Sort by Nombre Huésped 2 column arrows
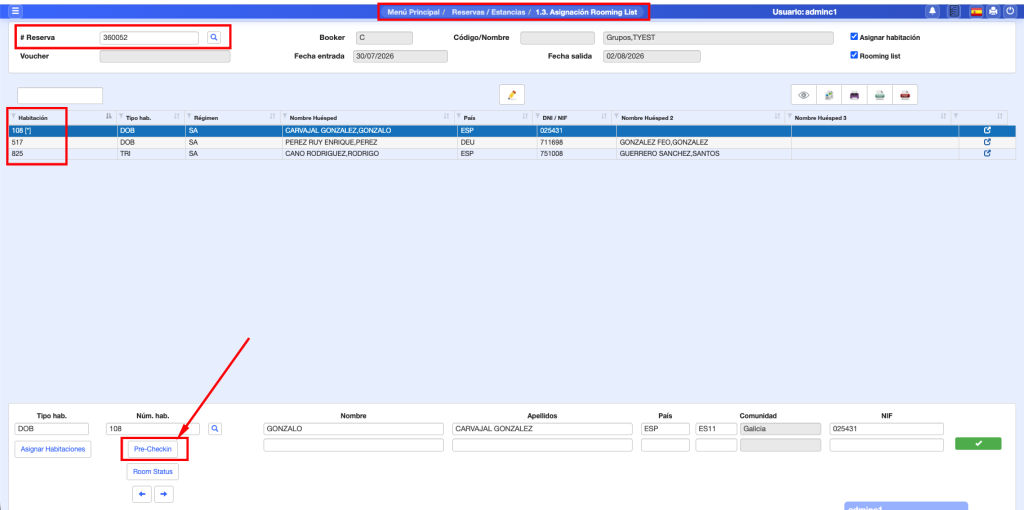This screenshot has height=510, width=1024. (777, 116)
